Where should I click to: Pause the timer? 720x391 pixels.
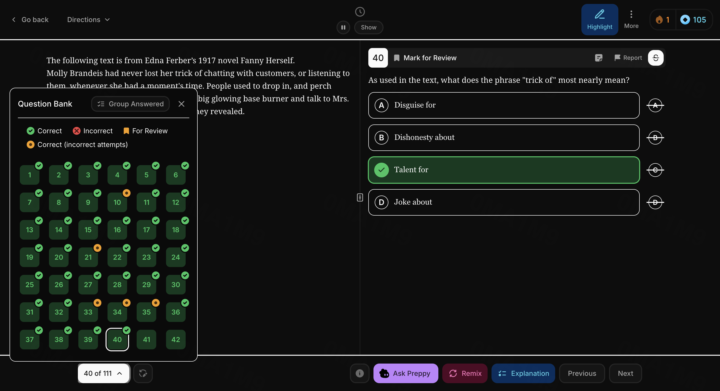tap(343, 28)
